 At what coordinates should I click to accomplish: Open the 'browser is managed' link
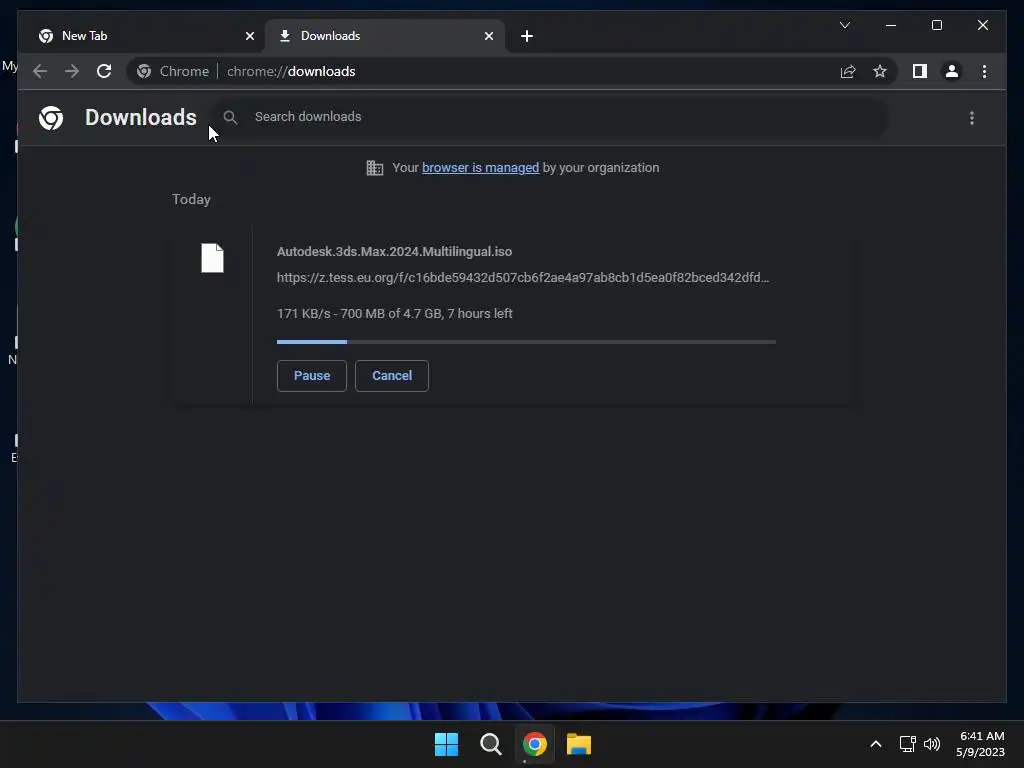pyautogui.click(x=480, y=168)
